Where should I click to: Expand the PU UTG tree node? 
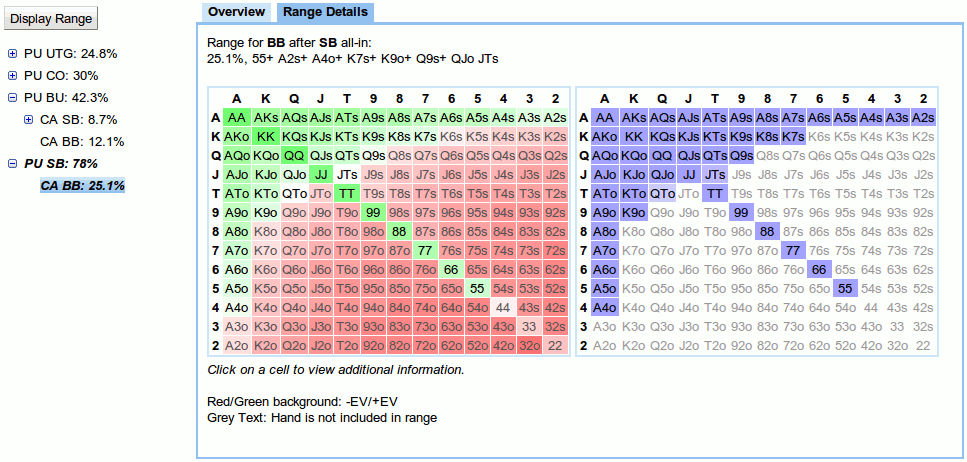point(12,54)
